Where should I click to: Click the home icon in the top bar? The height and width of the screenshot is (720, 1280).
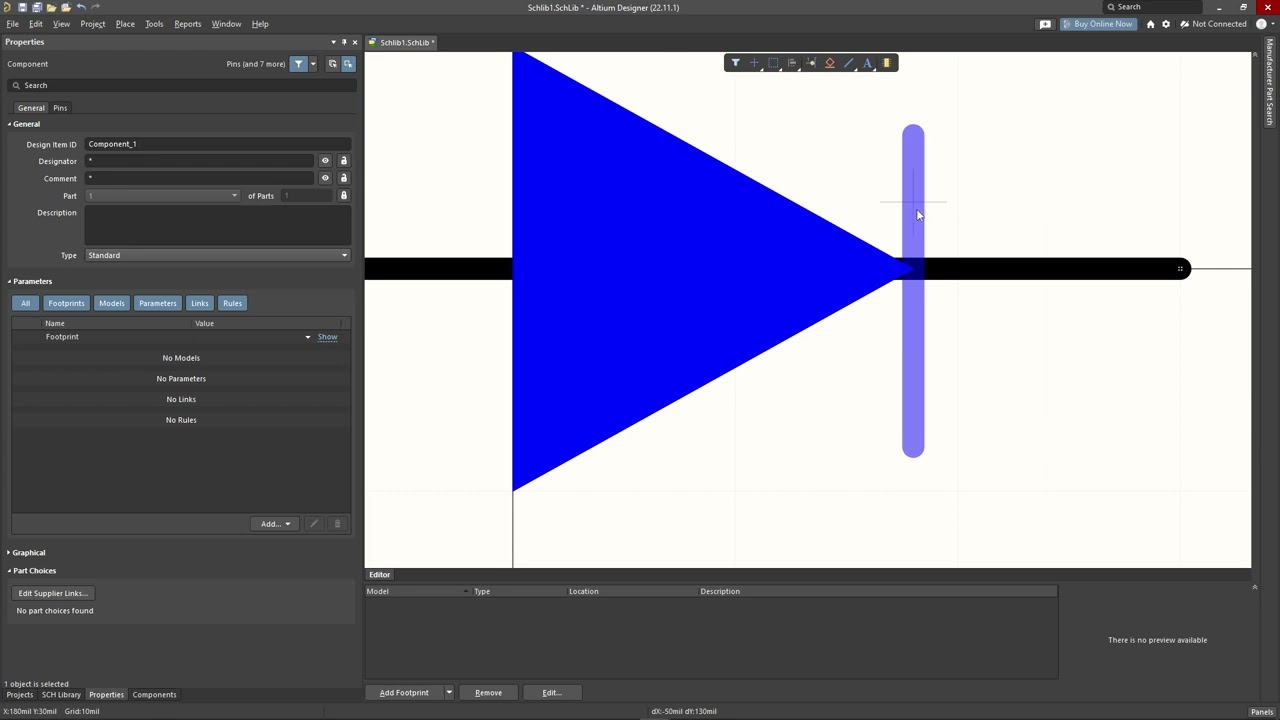[1150, 24]
